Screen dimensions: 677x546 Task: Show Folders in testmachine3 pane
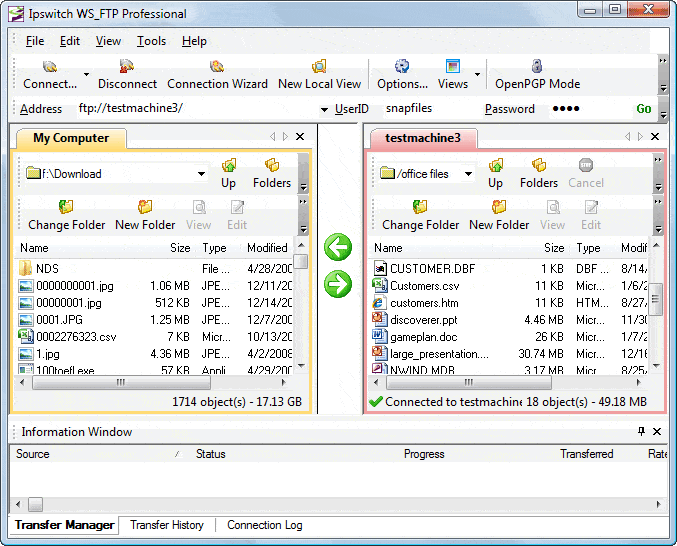(x=539, y=174)
